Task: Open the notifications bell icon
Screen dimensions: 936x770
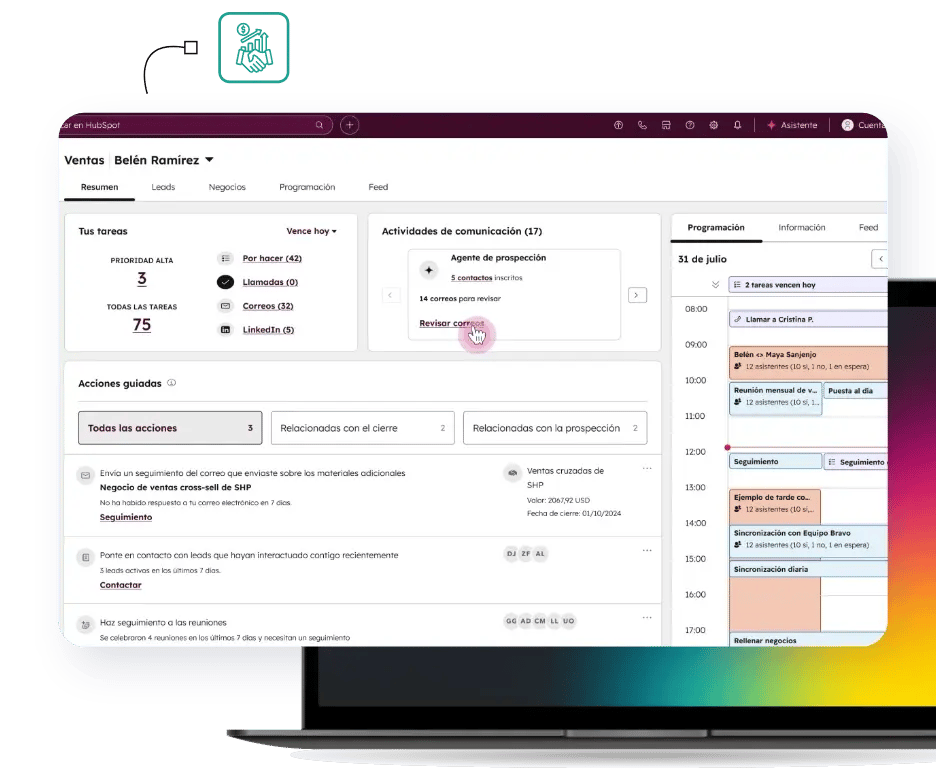Action: coord(738,125)
